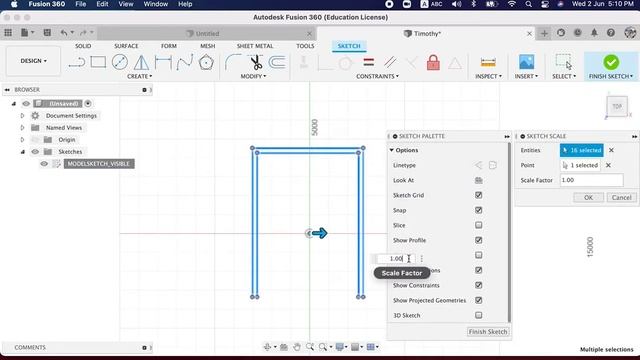Toggle visibility of Sketches folder

35,152
